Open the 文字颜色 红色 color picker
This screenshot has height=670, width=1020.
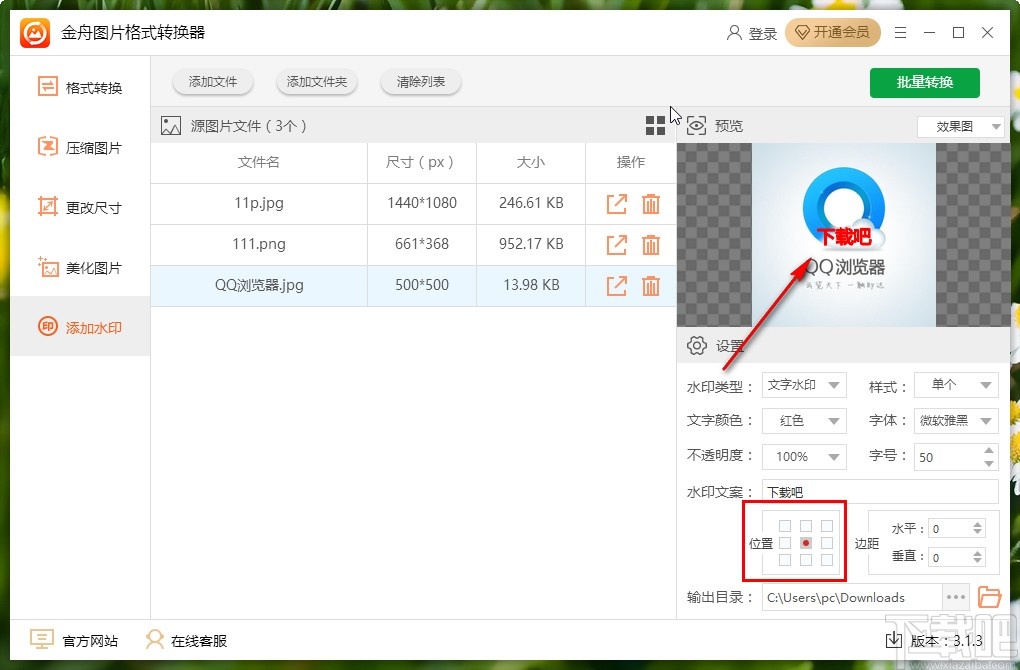click(804, 421)
